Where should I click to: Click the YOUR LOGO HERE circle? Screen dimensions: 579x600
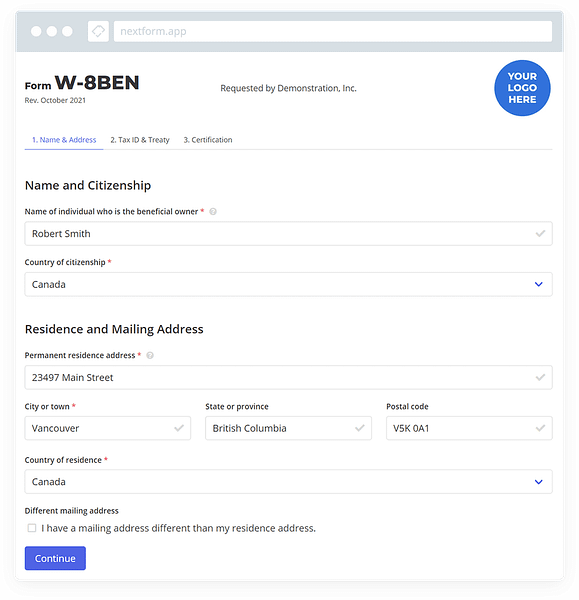click(x=522, y=88)
